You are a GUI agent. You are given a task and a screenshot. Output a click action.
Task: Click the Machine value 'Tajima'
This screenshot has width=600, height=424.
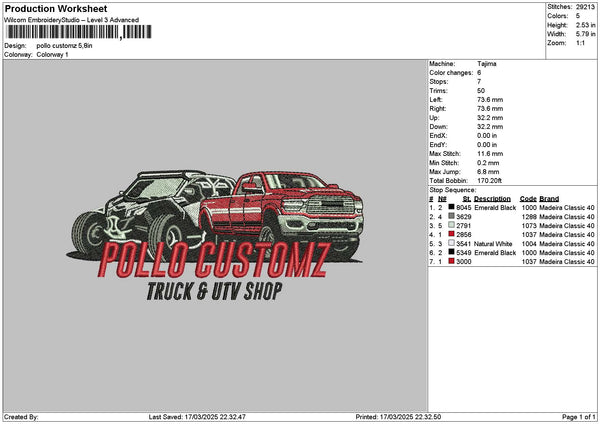coord(487,64)
